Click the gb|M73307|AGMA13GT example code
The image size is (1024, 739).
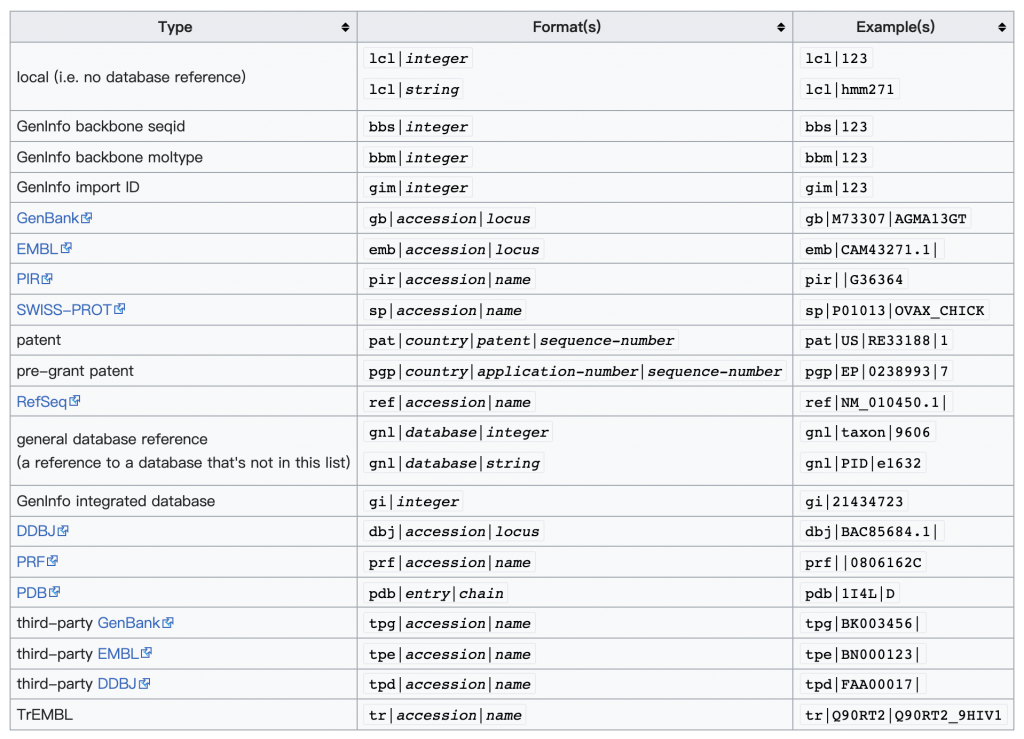click(x=886, y=219)
